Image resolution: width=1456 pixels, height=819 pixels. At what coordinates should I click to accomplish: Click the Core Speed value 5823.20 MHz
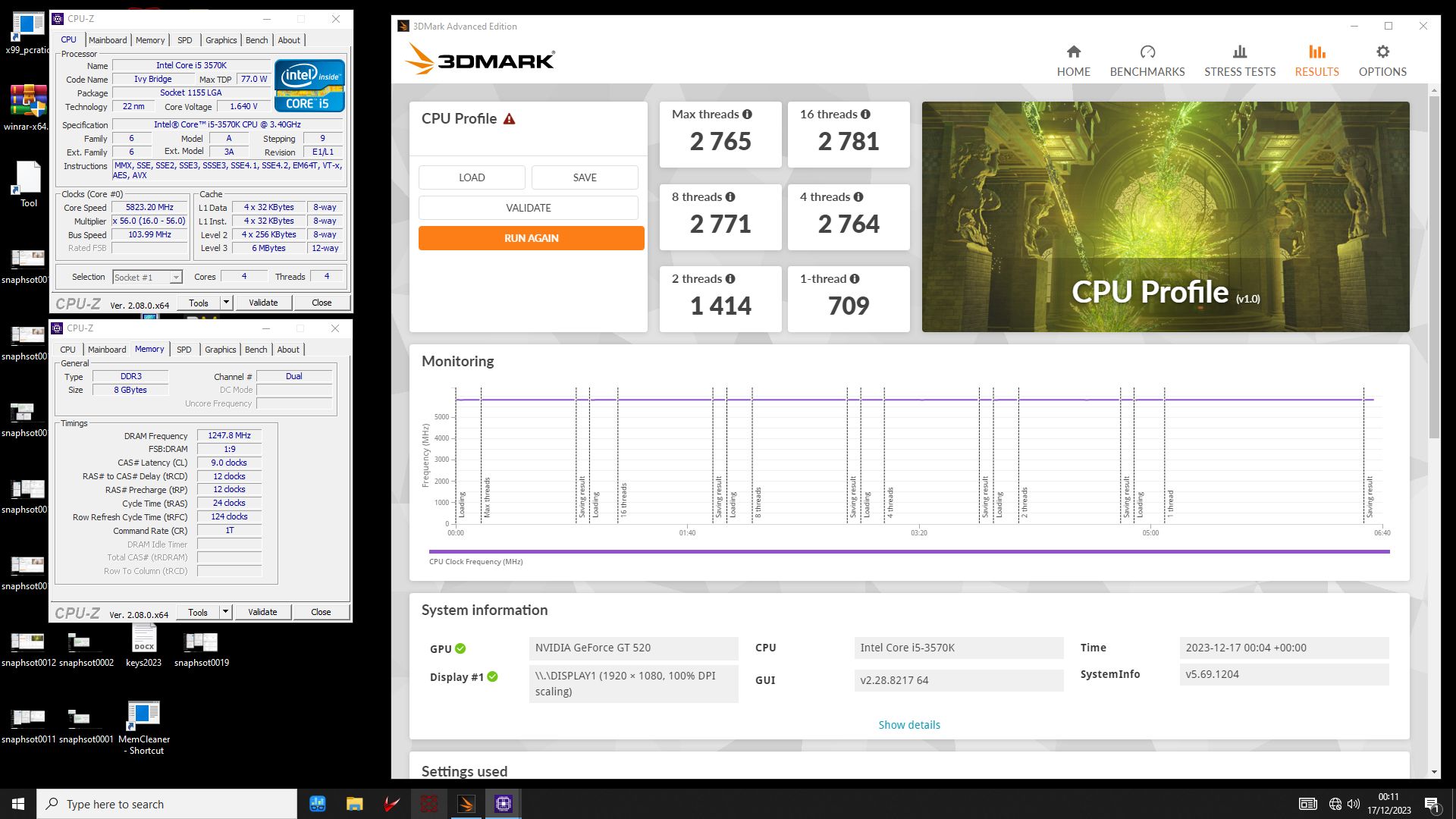tap(150, 207)
